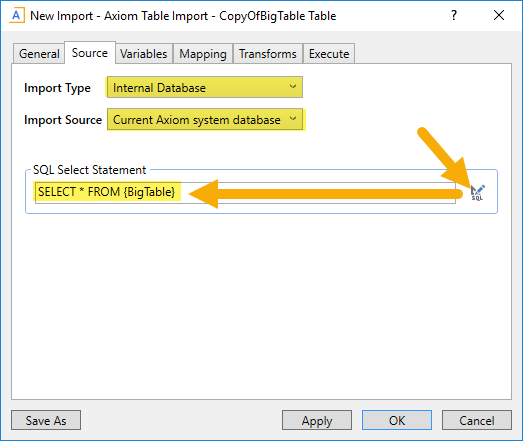This screenshot has width=523, height=441.
Task: Click the Save As button
Action: (x=46, y=420)
